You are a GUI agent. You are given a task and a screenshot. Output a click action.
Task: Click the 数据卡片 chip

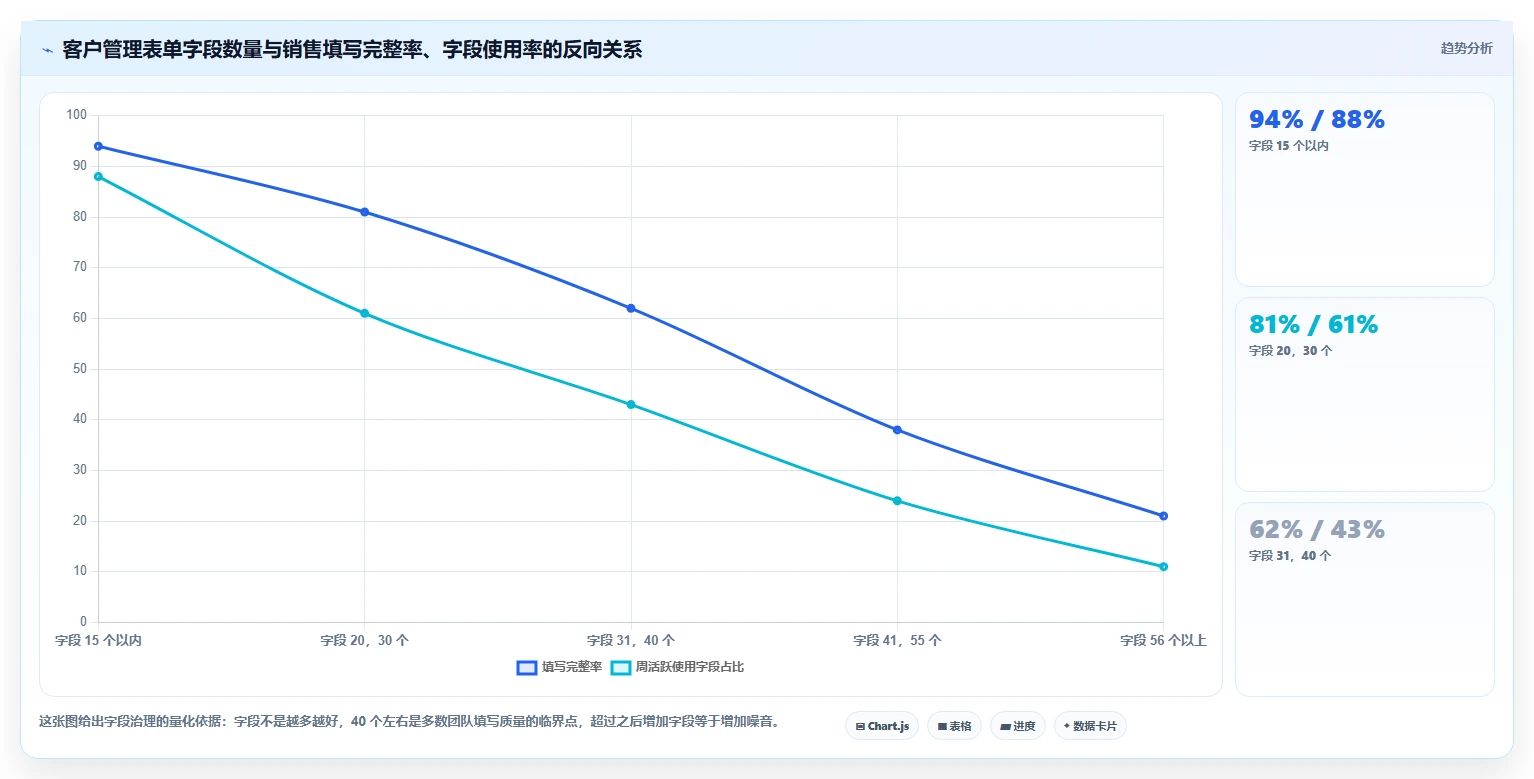1090,726
